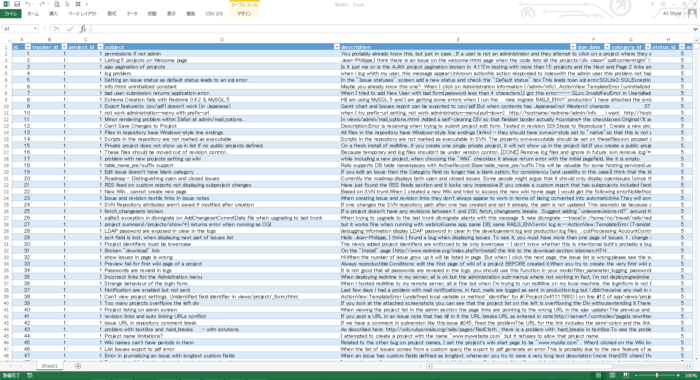Click the Enter checkmark icon beside formula bar

tap(70, 29)
